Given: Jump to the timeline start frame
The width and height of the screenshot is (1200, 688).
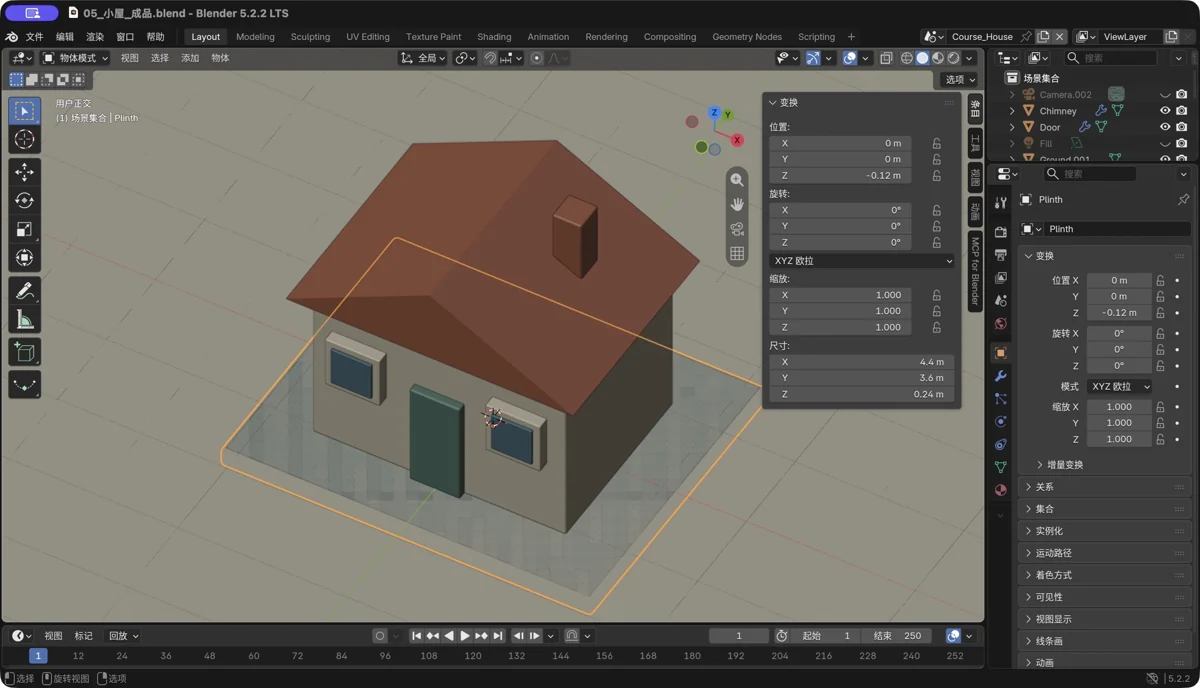Looking at the screenshot, I should 417,636.
